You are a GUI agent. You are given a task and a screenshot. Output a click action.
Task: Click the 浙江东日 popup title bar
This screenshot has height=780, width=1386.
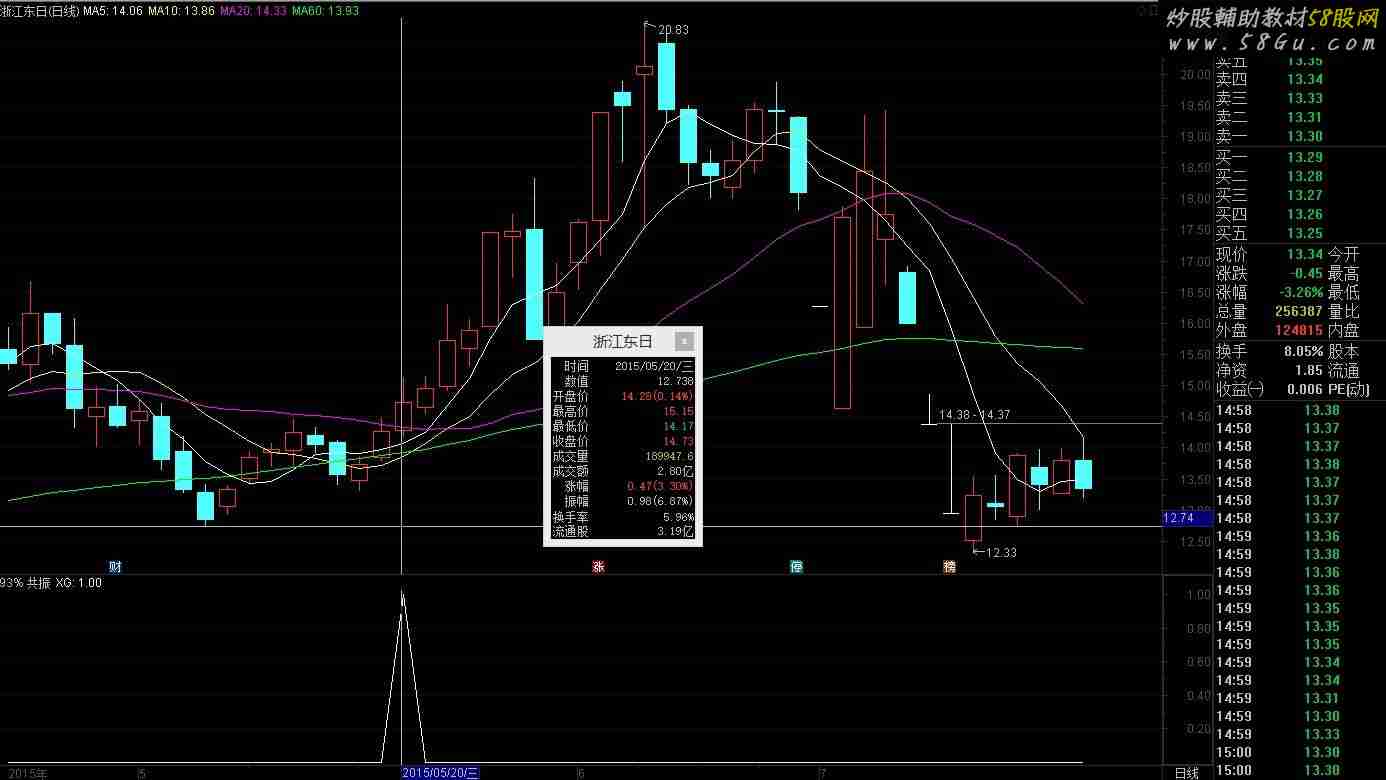[622, 341]
